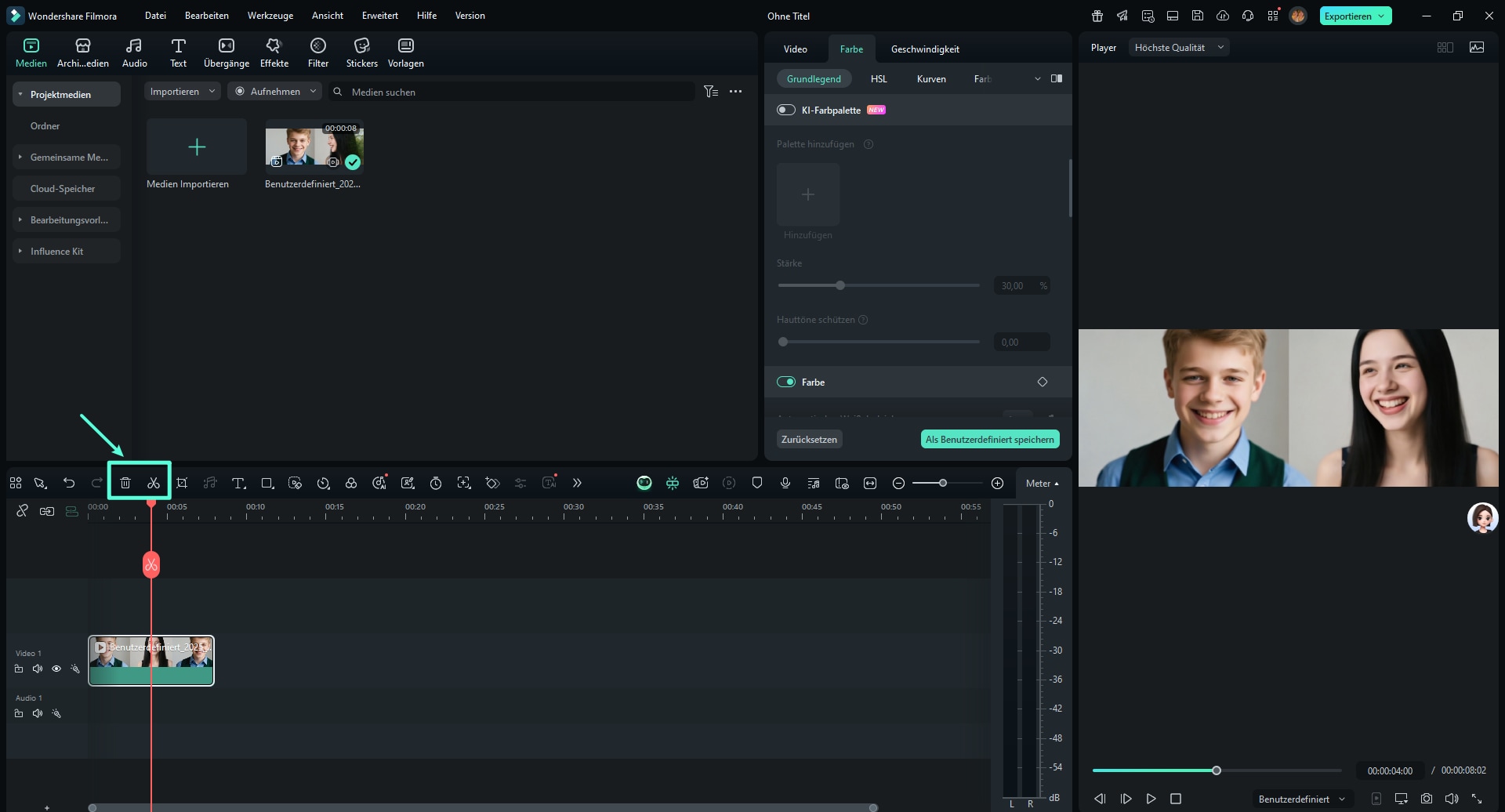Viewport: 1505px width, 812px height.
Task: Mute the Audio 1 track
Action: (x=38, y=713)
